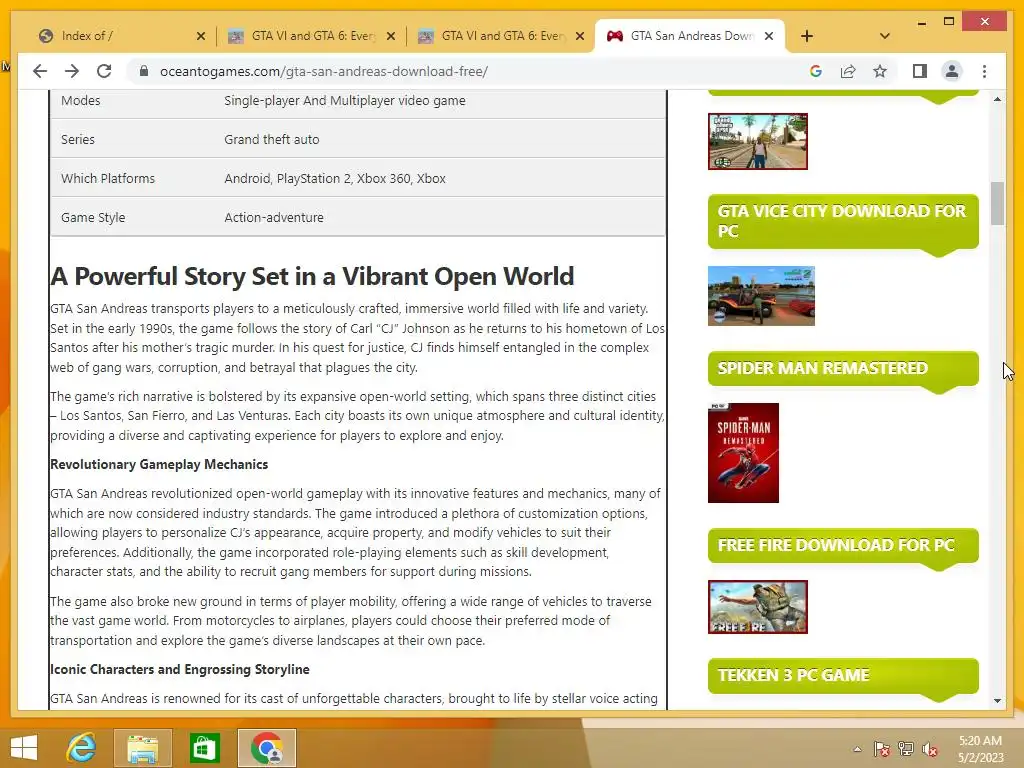Click the Action-adventure game style value

(x=274, y=217)
